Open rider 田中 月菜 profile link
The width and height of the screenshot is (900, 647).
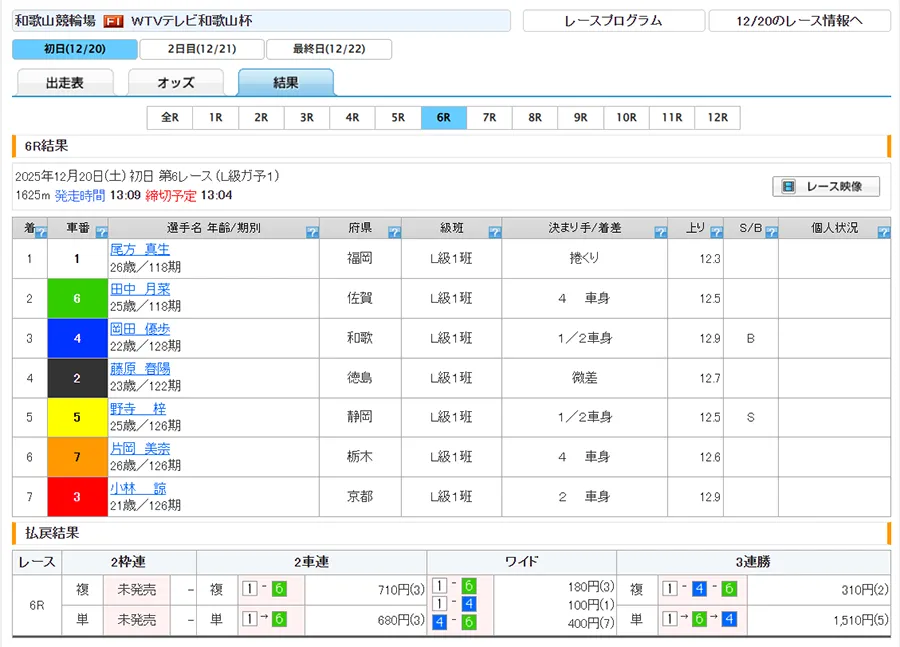click(x=140, y=290)
